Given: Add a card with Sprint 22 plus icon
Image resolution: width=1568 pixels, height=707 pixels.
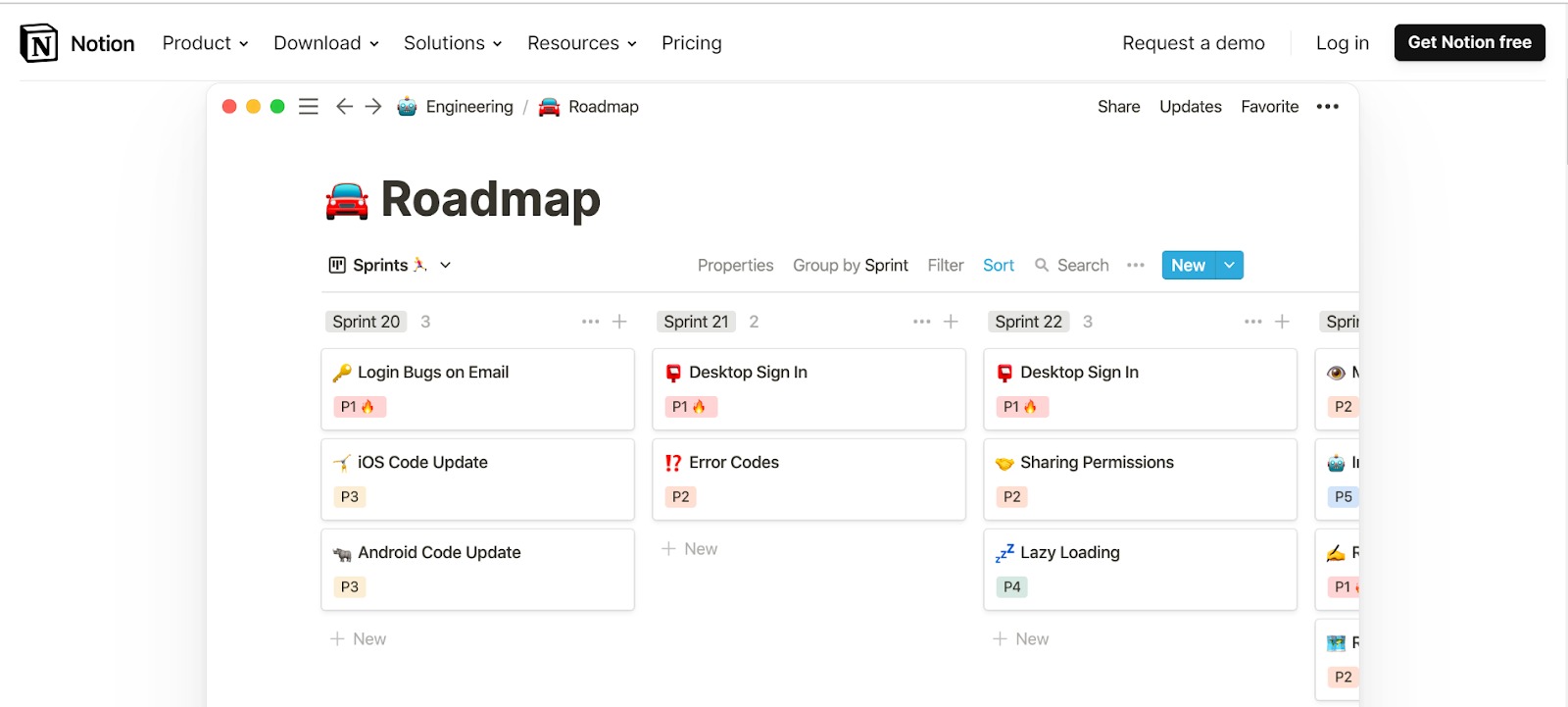Looking at the screenshot, I should (x=1282, y=322).
